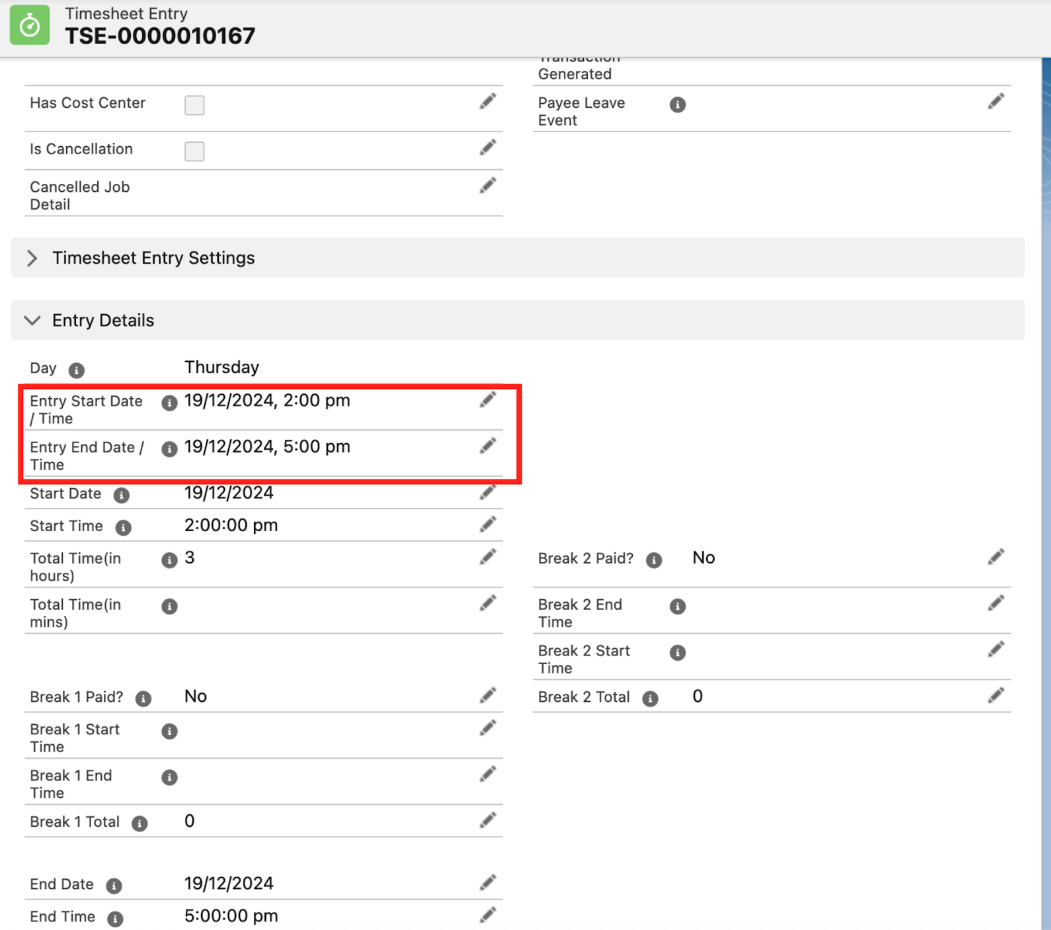
Task: Edit the Has Cost Center field pencil
Action: pos(487,101)
